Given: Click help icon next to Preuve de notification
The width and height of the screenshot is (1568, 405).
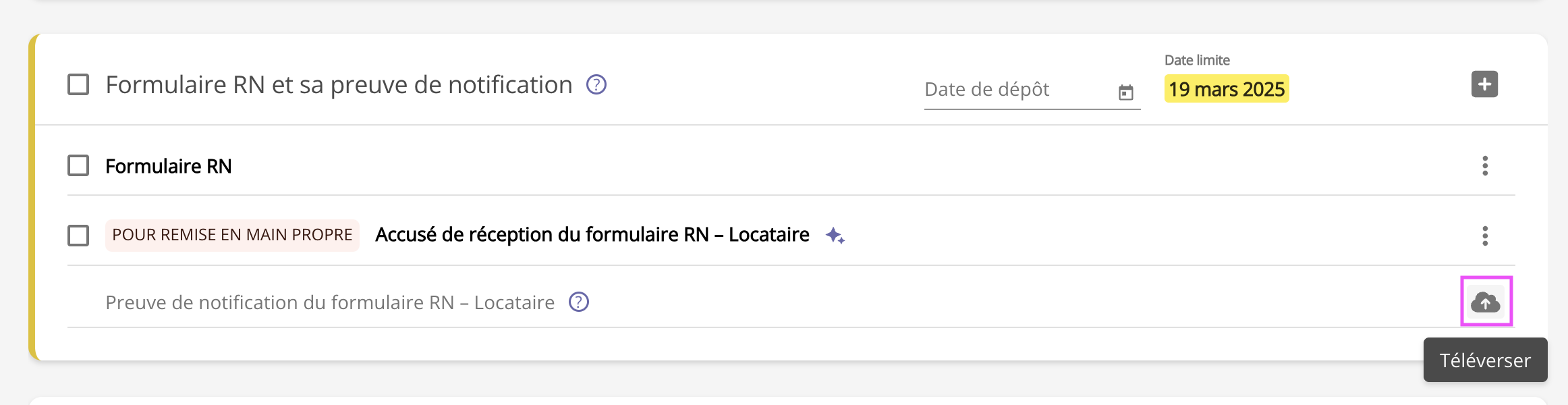Looking at the screenshot, I should click(579, 302).
